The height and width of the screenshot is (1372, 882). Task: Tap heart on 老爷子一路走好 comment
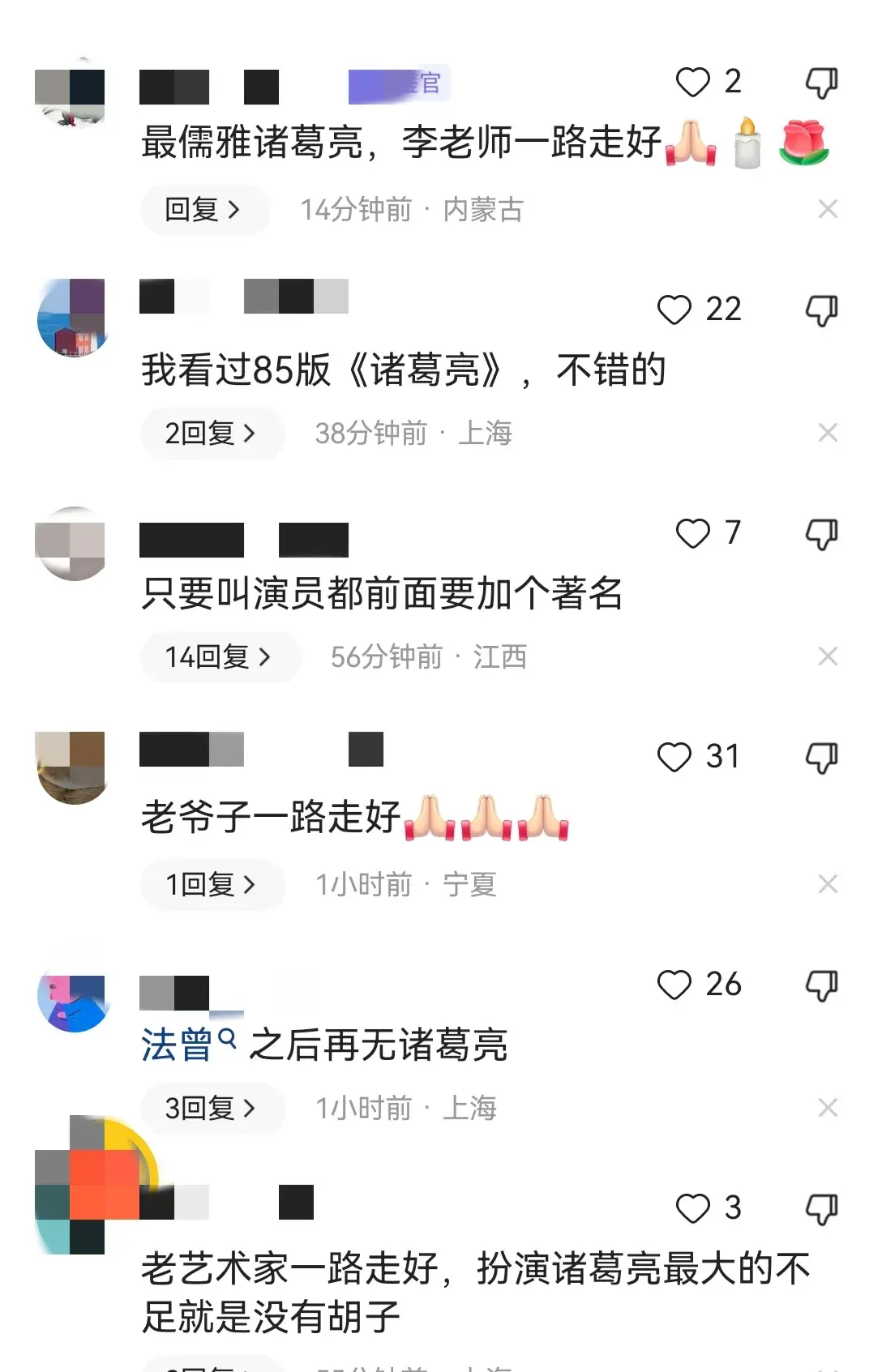[674, 757]
